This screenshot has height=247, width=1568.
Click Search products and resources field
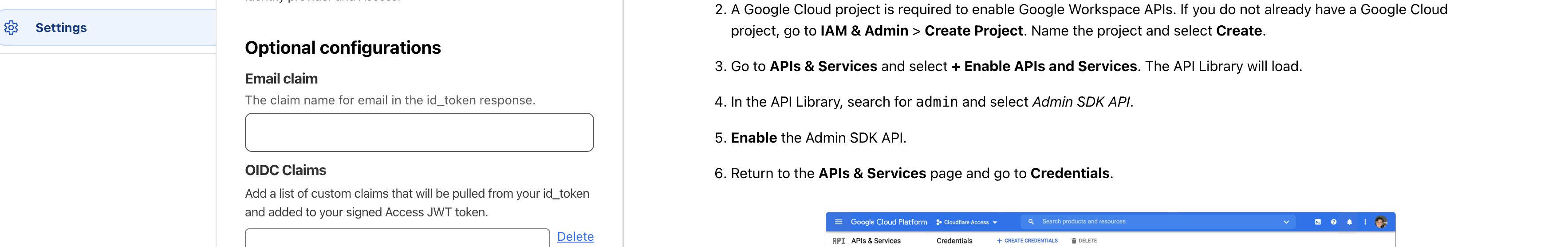(x=1126, y=222)
